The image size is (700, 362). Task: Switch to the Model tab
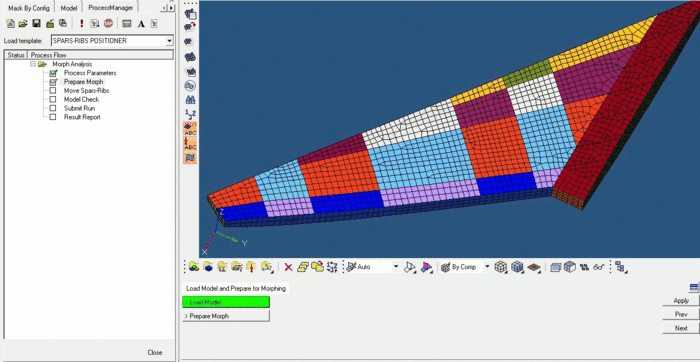pyautogui.click(x=69, y=8)
